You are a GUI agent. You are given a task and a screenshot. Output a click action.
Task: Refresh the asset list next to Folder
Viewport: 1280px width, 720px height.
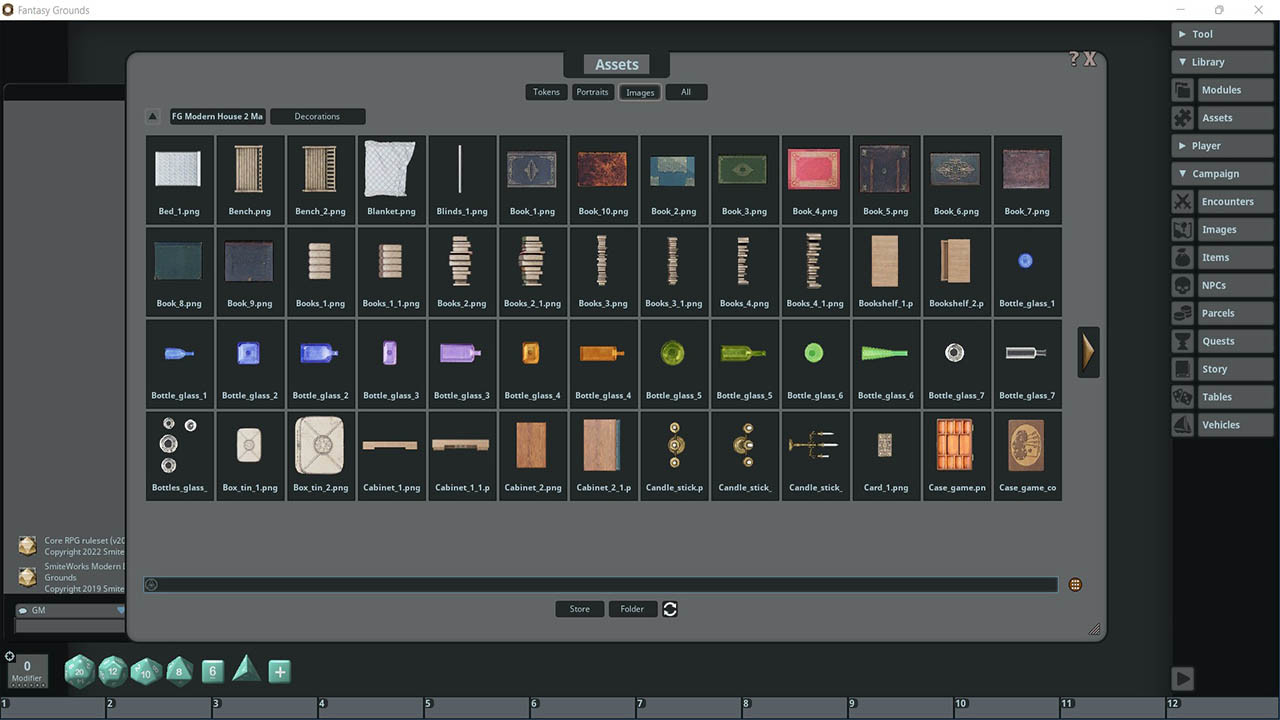pyautogui.click(x=669, y=608)
